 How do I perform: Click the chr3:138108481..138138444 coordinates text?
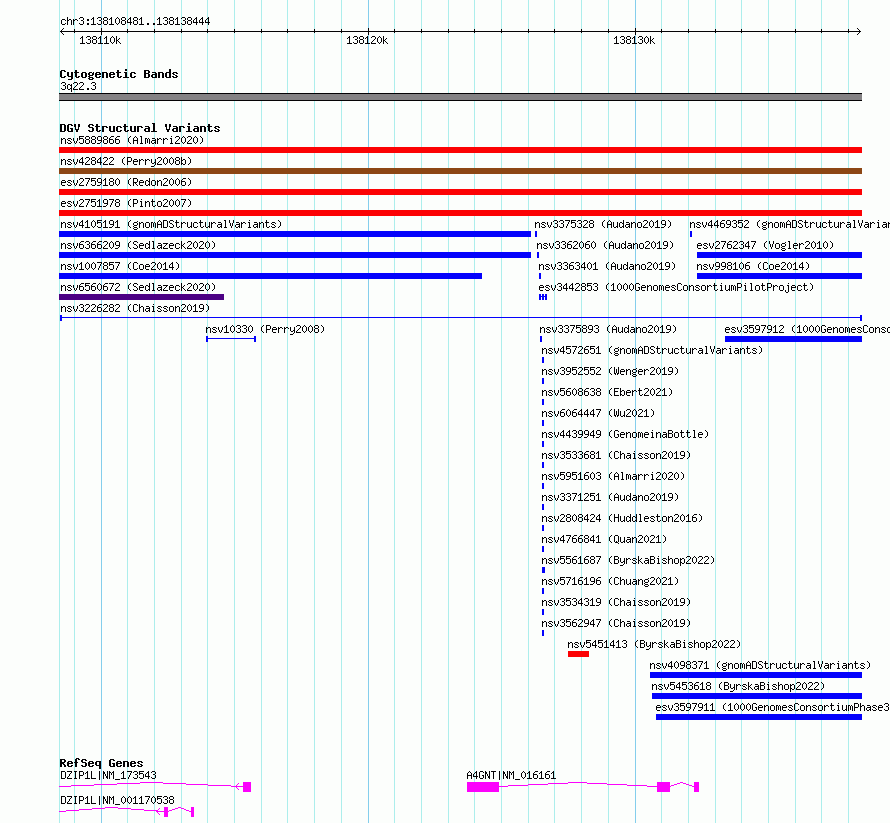point(135,21)
